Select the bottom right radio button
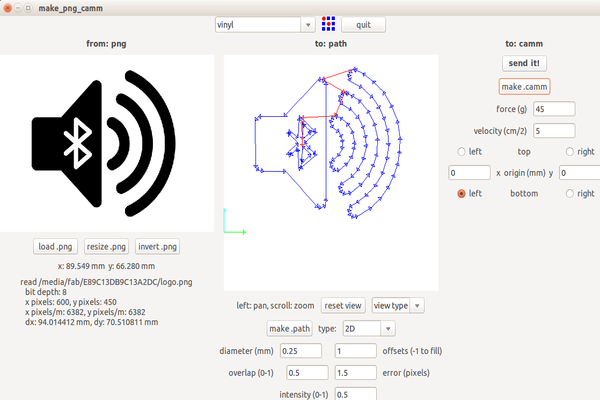The image size is (600, 400). pyautogui.click(x=570, y=194)
